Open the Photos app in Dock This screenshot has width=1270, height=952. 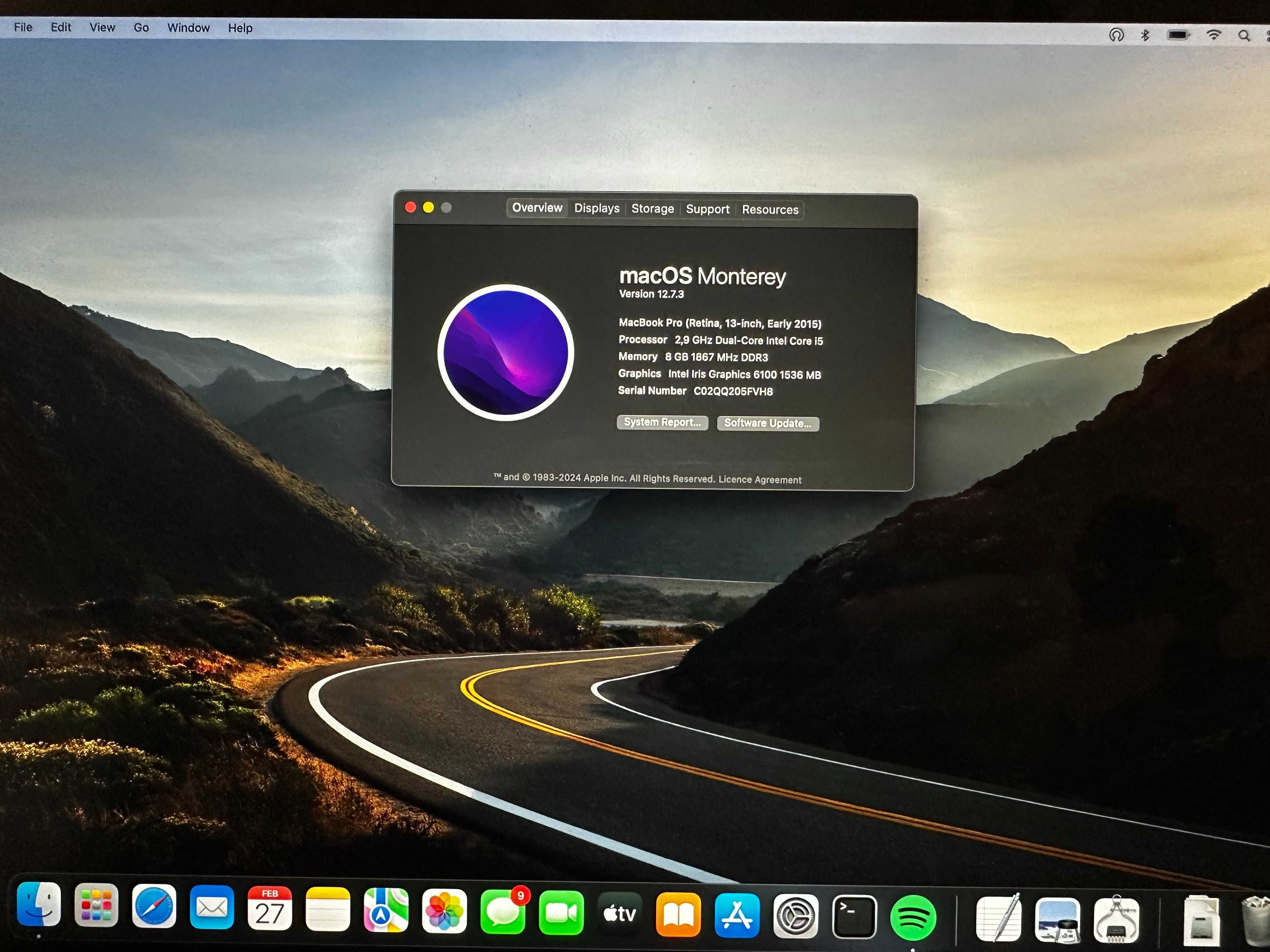pyautogui.click(x=444, y=912)
